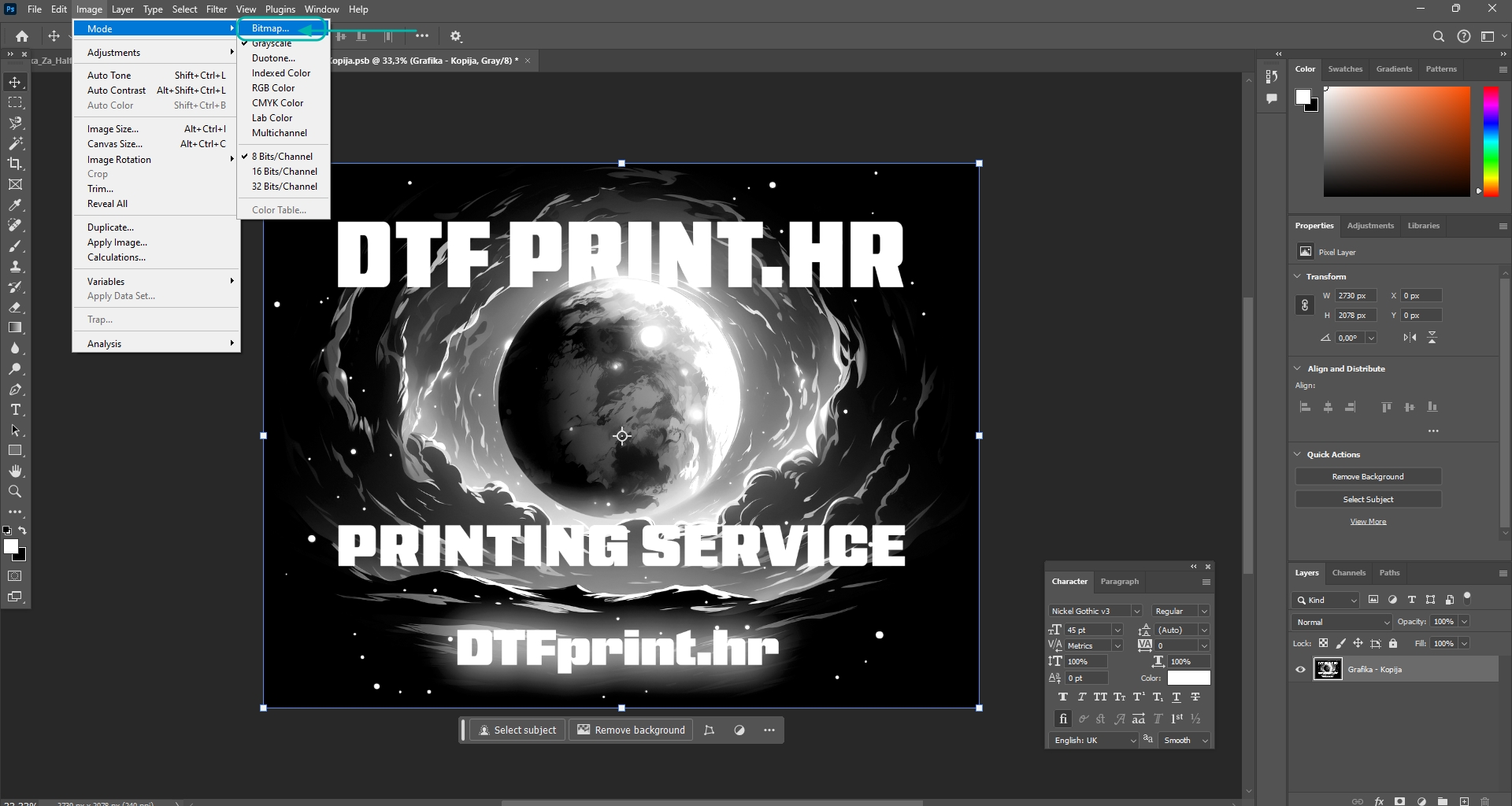Viewport: 1512px width, 806px height.
Task: Open the language dropdown English: UK
Action: click(1095, 741)
